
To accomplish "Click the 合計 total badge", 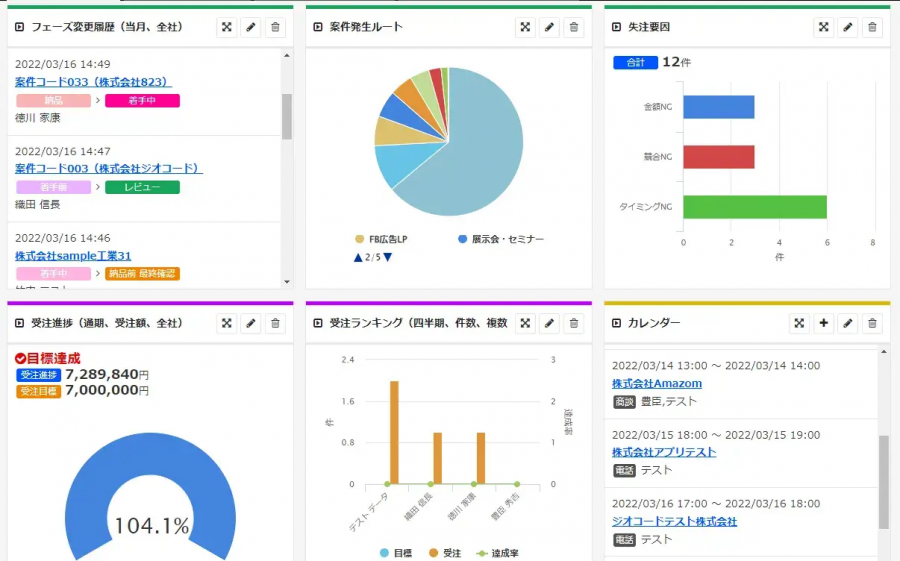I will [x=635, y=63].
